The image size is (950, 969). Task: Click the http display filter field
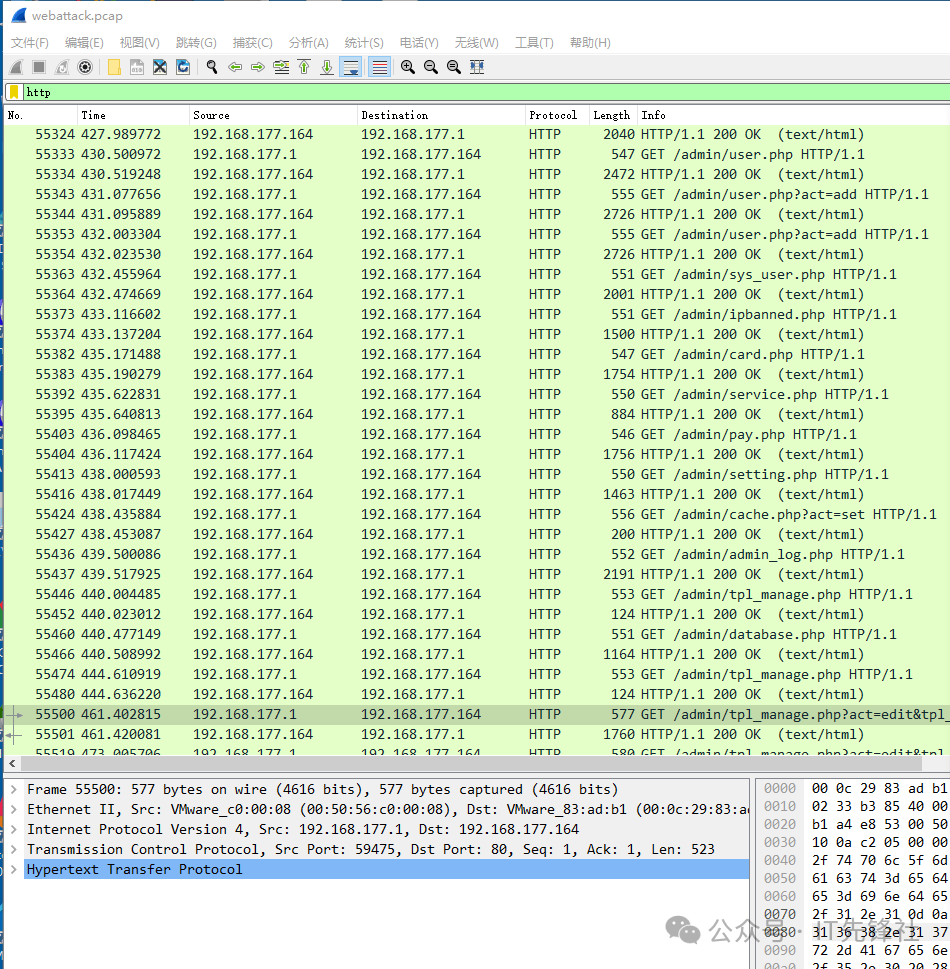480,92
